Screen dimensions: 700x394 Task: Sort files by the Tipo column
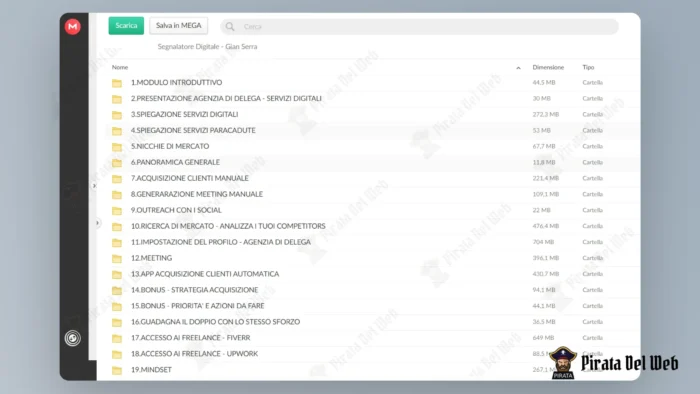point(588,67)
